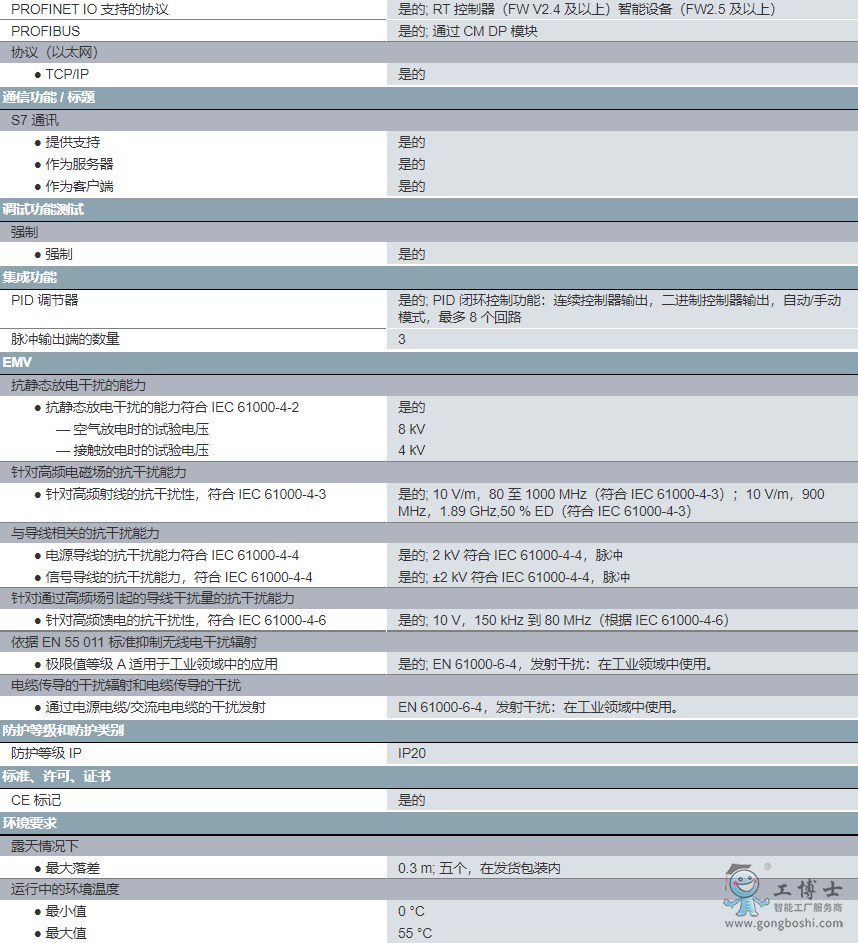Click the value '是的; EN 61000-6-4，发射干扰'
Screen dimensions: 858x943
(556, 665)
